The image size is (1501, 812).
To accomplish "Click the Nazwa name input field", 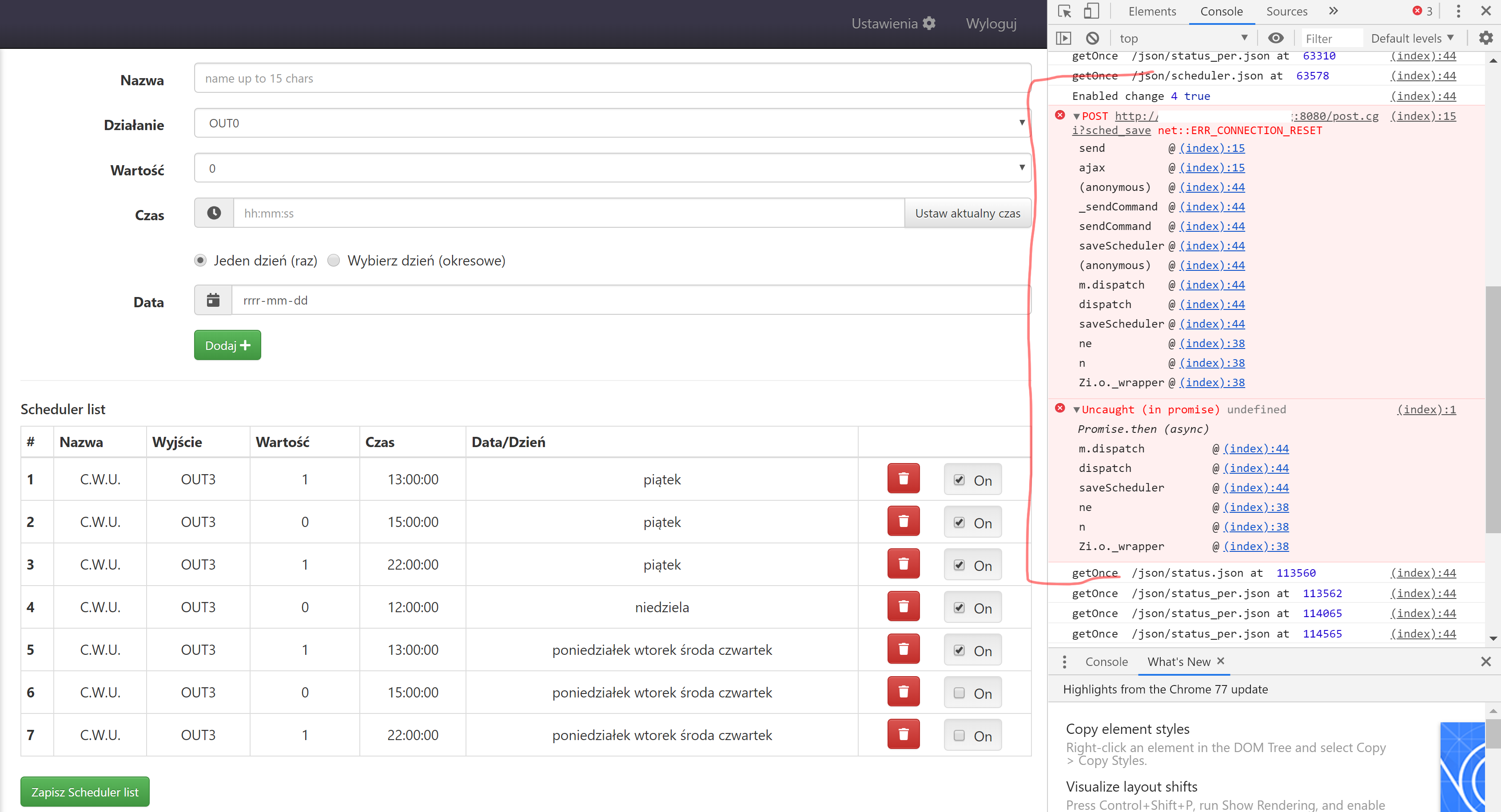I will [612, 79].
